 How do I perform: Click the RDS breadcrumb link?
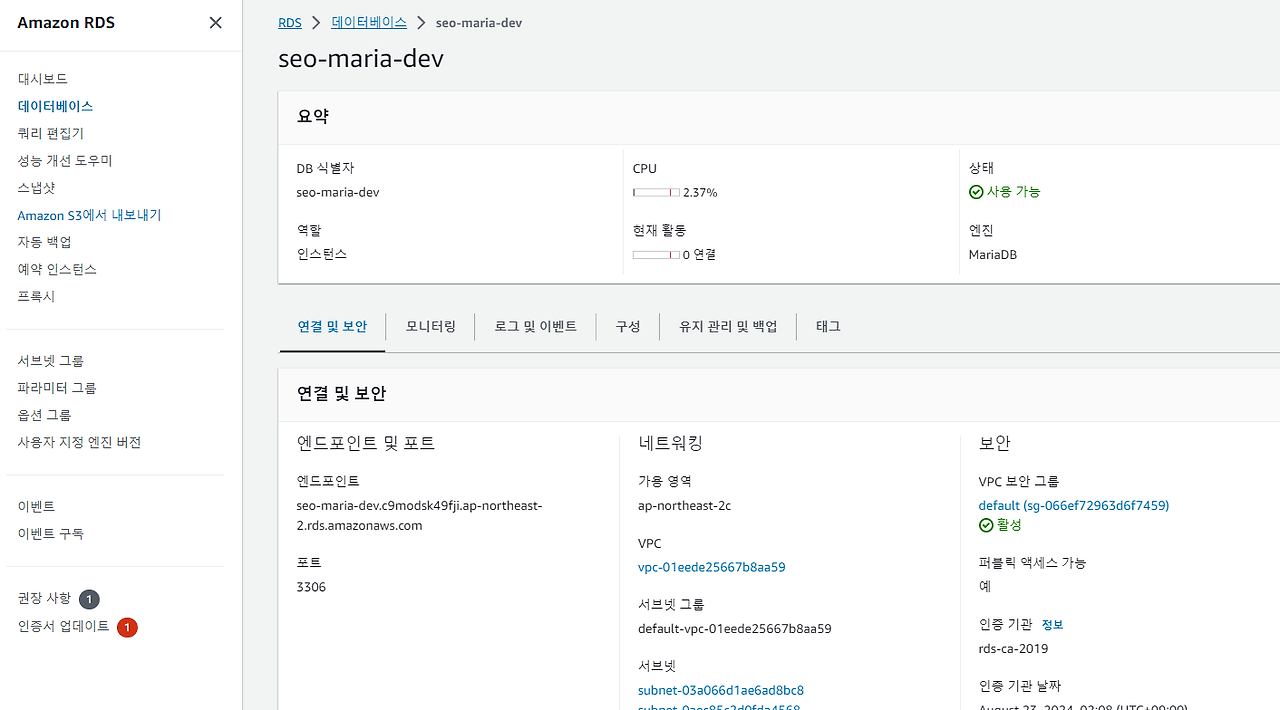(289, 22)
